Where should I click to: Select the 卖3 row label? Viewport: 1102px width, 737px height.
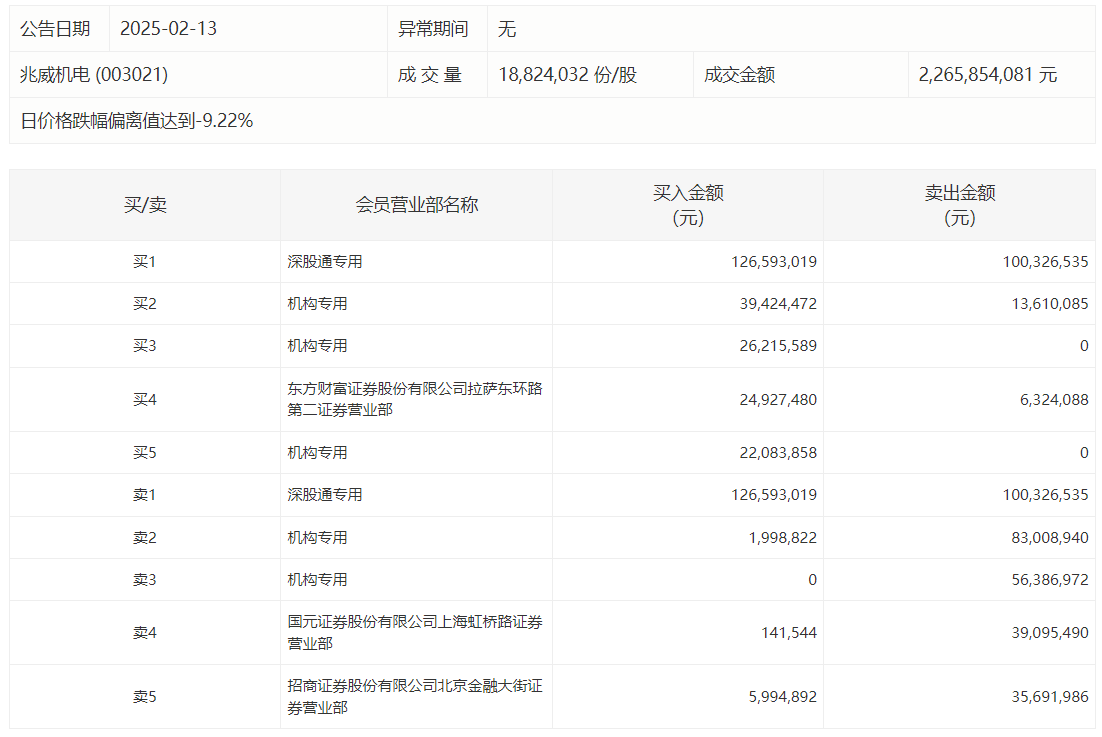point(145,580)
